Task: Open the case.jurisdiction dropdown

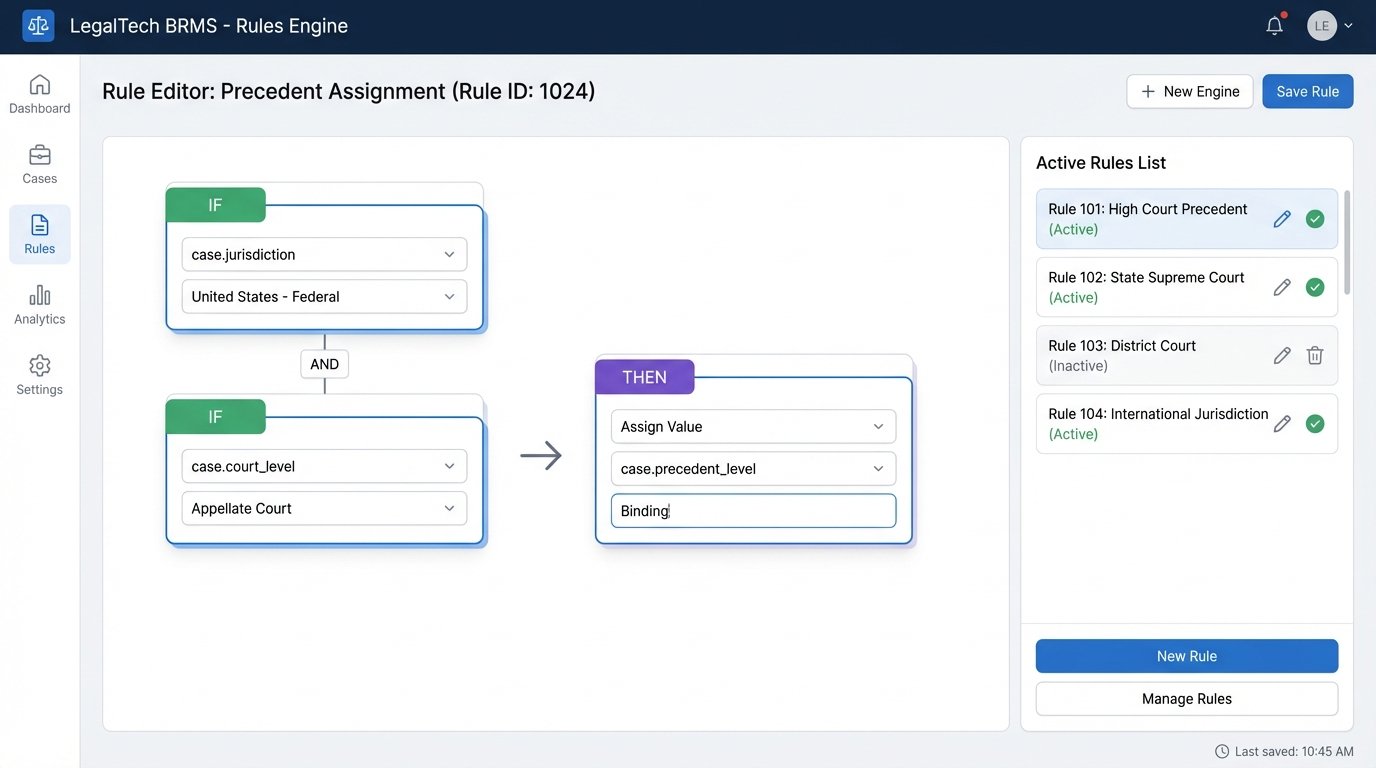Action: pos(323,254)
